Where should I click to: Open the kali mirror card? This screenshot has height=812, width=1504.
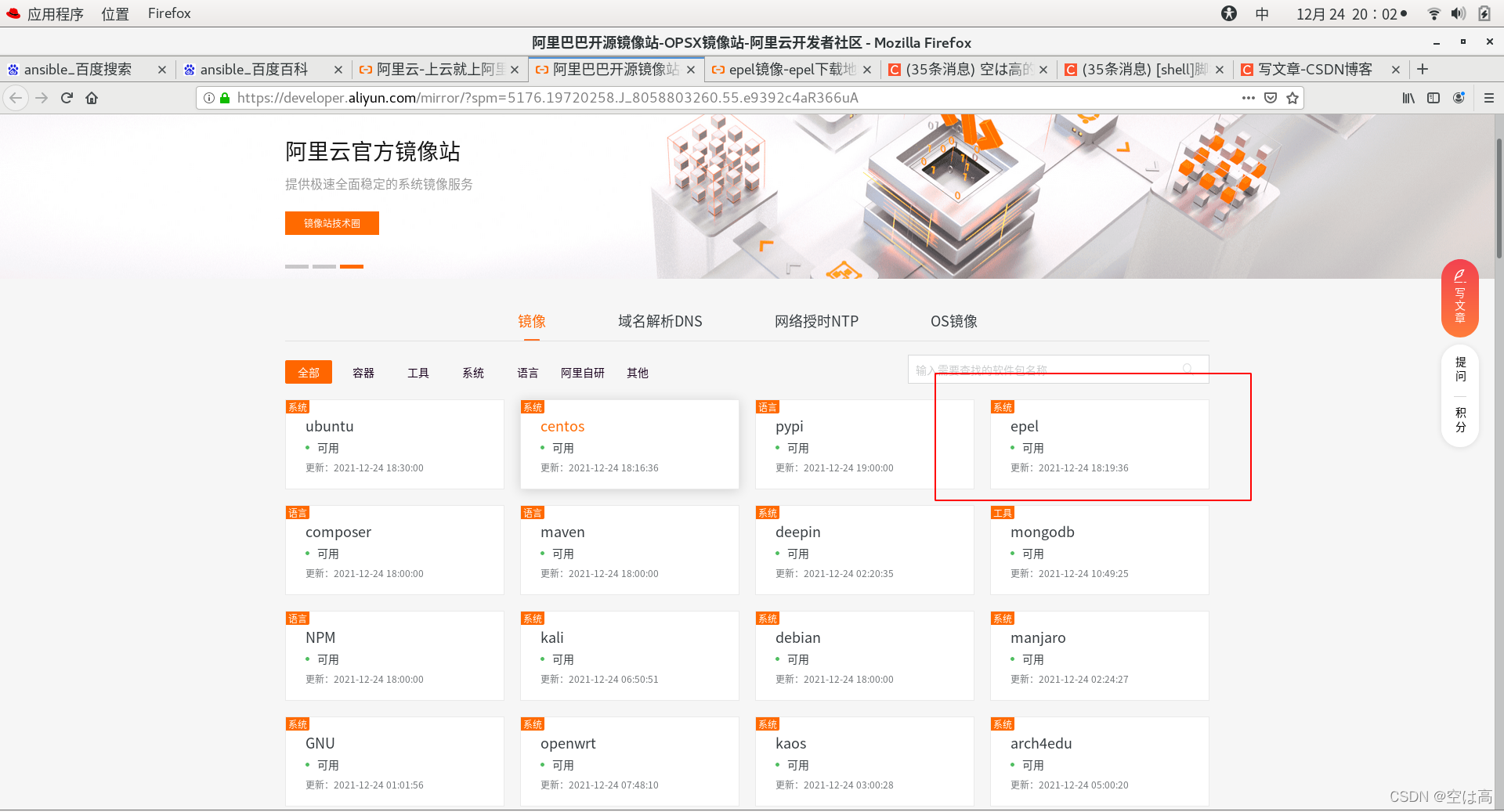click(x=630, y=656)
